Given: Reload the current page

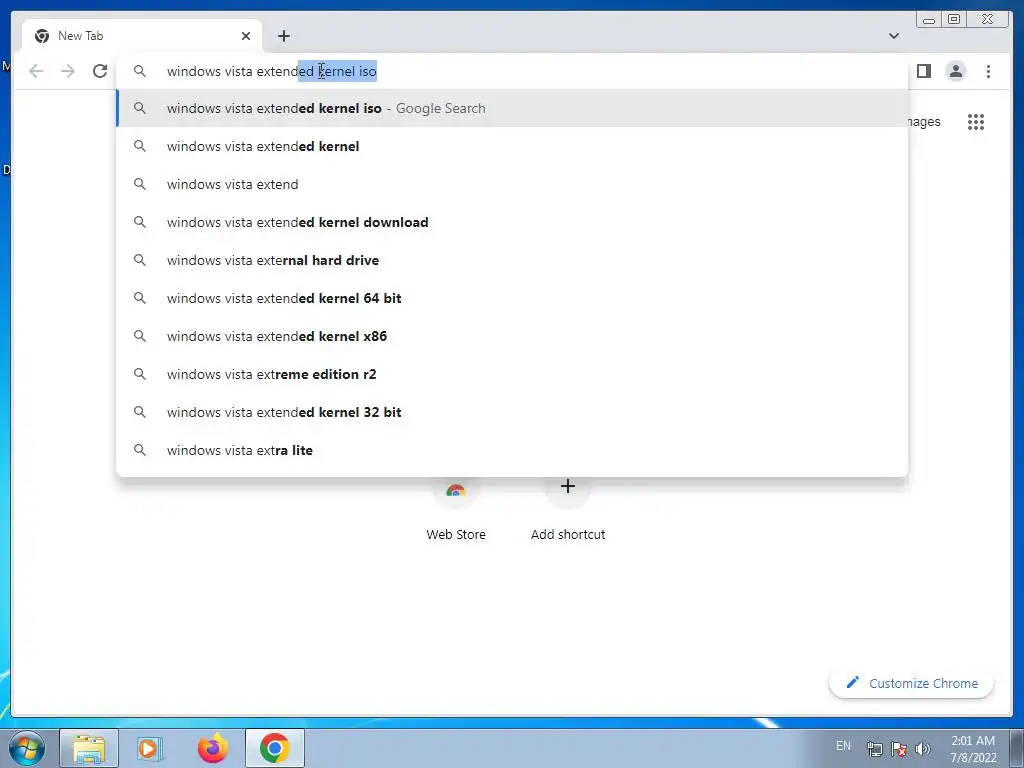Looking at the screenshot, I should pyautogui.click(x=100, y=71).
